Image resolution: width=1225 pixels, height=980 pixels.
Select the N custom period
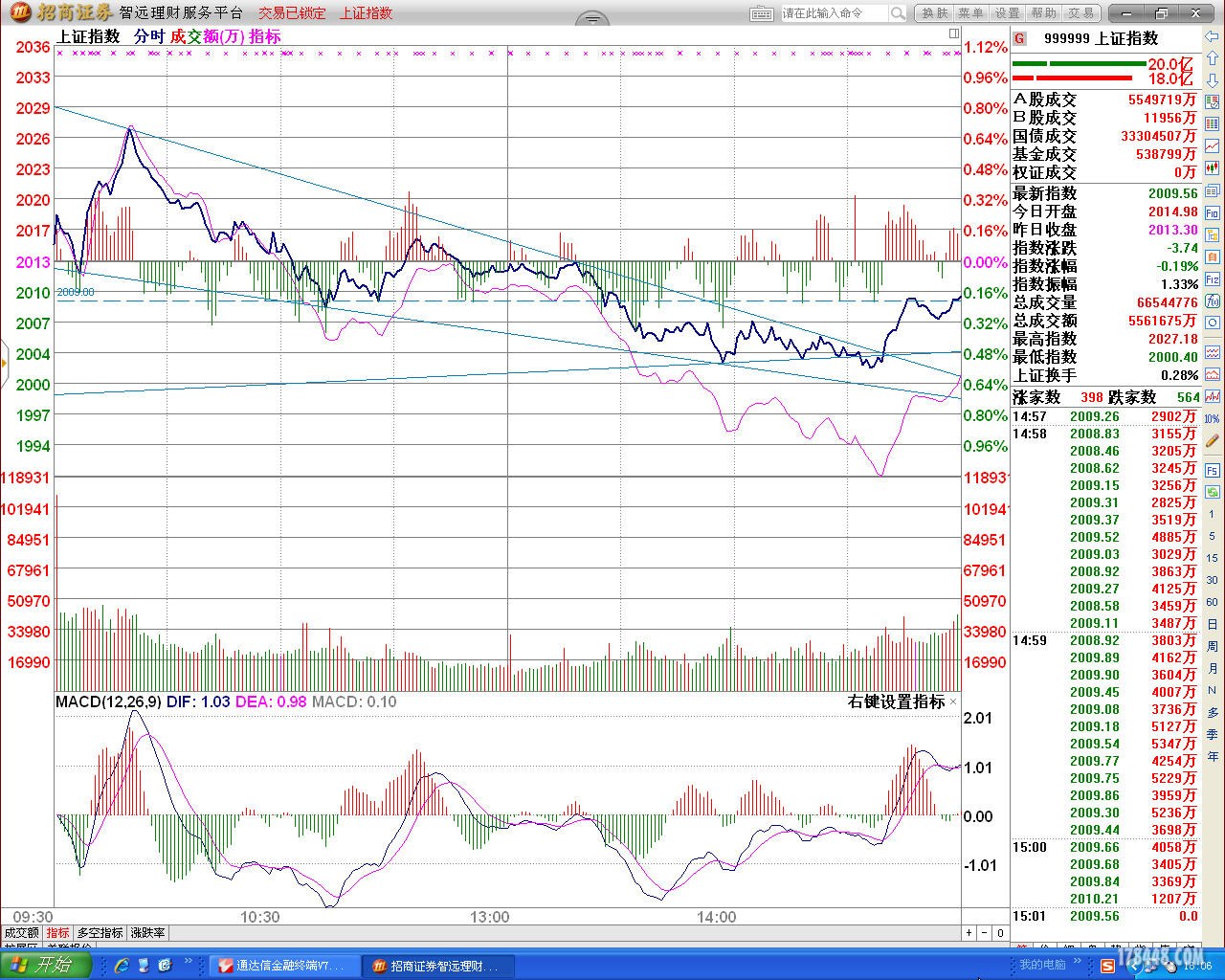[1213, 690]
